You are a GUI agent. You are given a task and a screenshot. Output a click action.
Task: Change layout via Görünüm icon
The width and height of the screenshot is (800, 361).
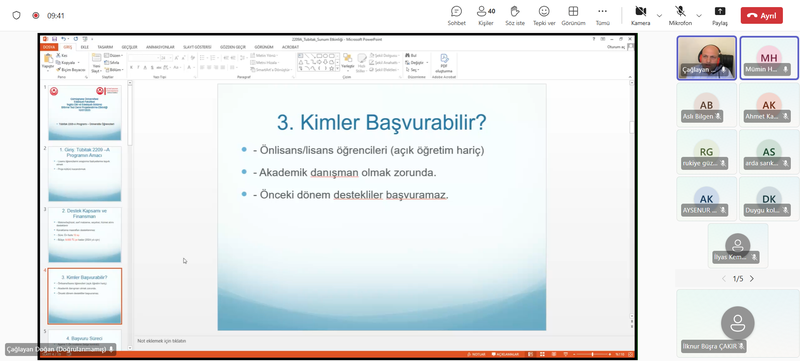point(573,16)
